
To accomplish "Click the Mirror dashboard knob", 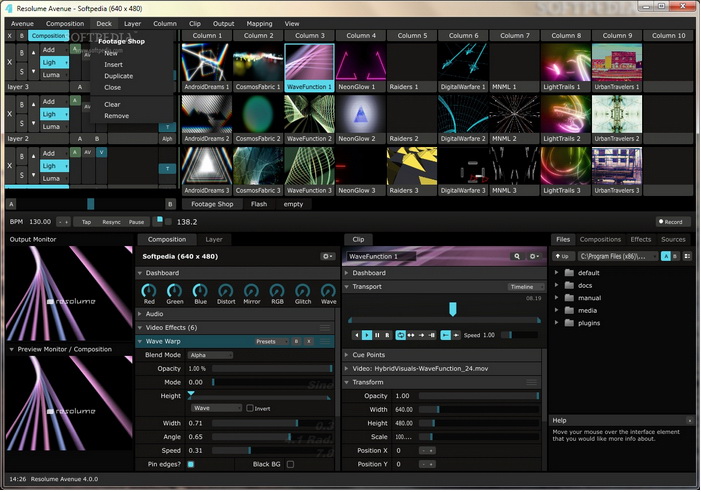I will click(251, 291).
